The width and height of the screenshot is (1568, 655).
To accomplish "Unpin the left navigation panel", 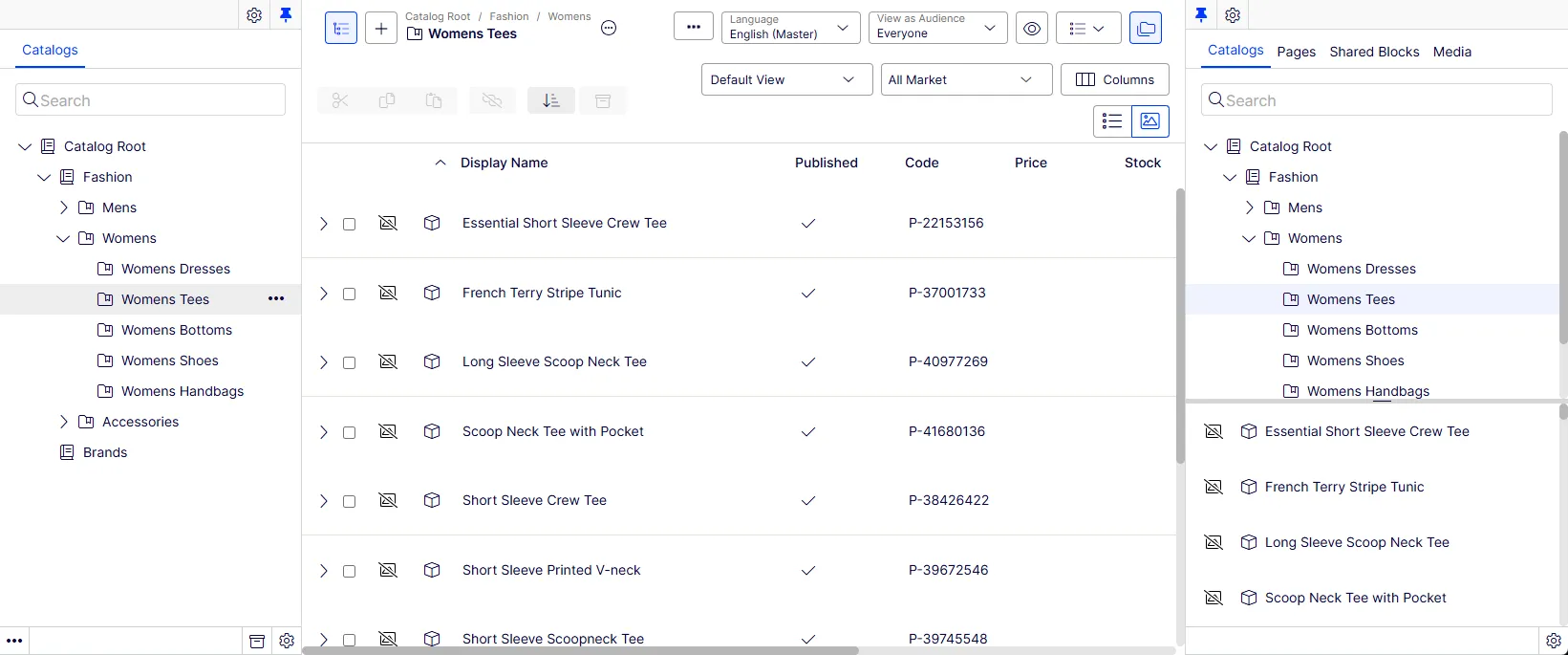I will 286,14.
